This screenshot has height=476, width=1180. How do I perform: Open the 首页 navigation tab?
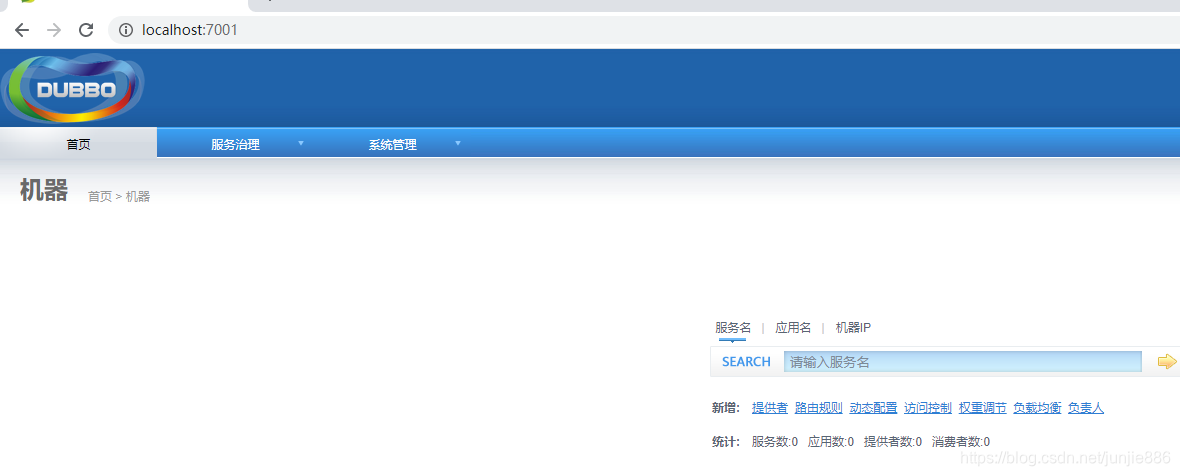(78, 144)
